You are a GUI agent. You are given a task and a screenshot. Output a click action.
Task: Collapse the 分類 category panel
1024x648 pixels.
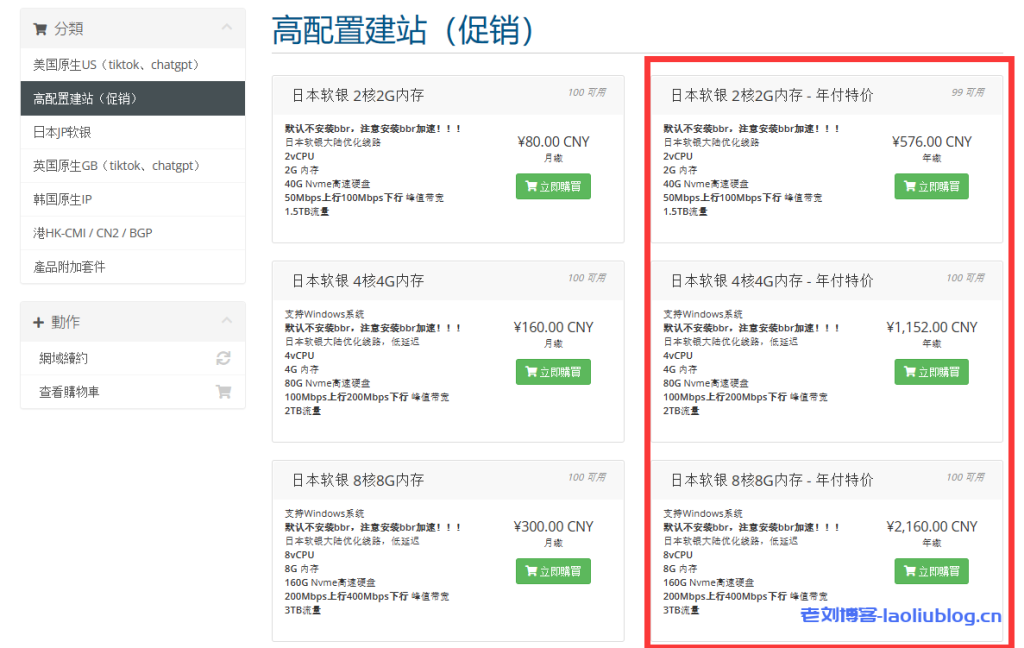tap(228, 29)
